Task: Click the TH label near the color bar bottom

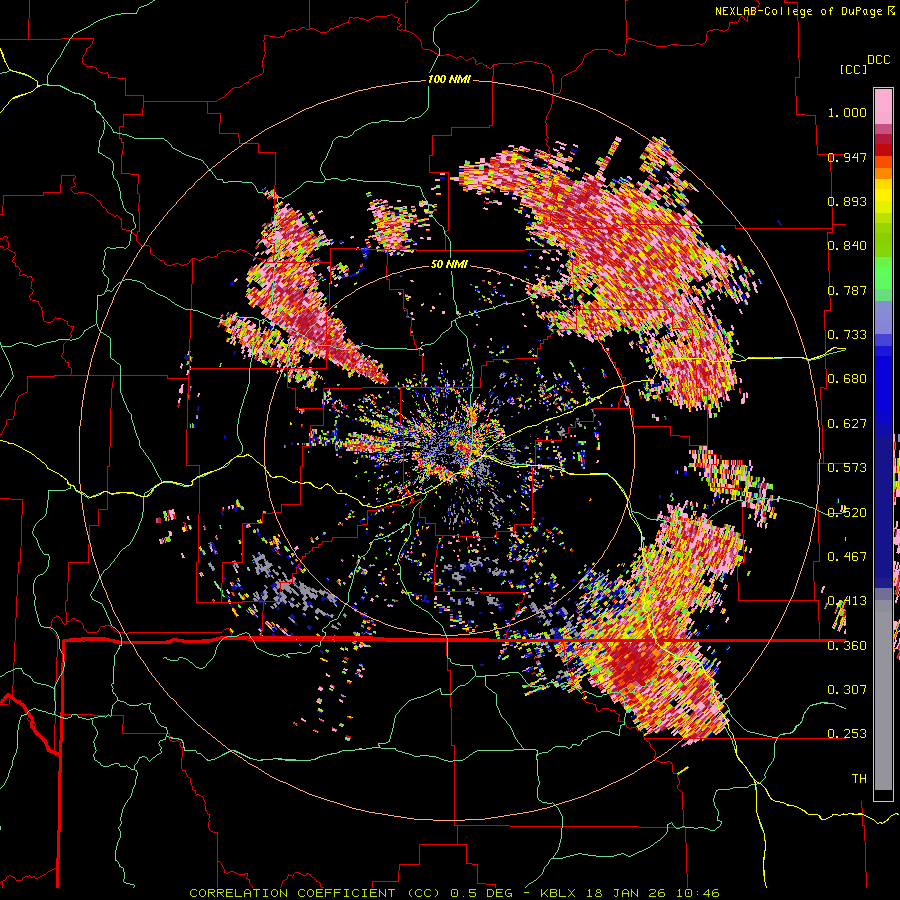Action: tap(859, 779)
